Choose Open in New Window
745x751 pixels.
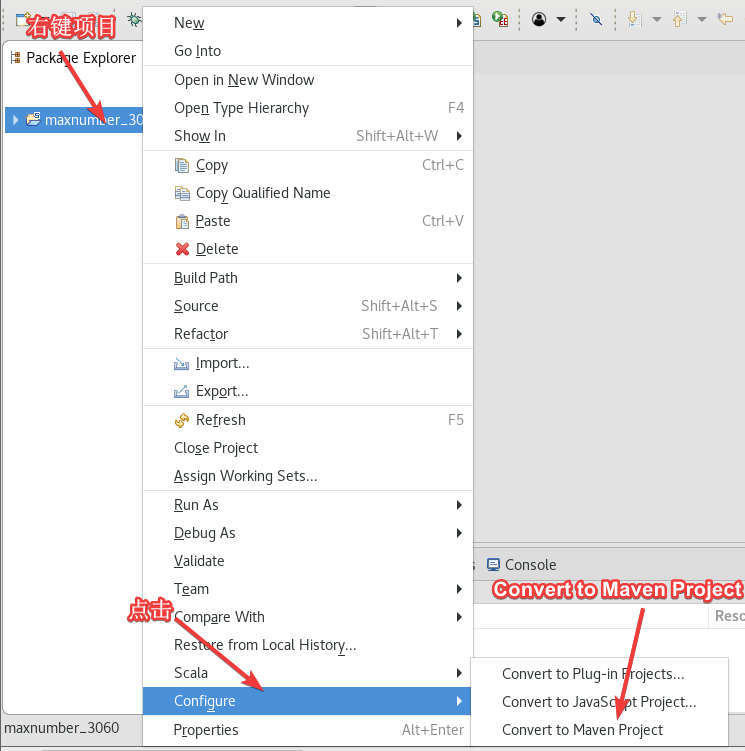tap(308, 80)
